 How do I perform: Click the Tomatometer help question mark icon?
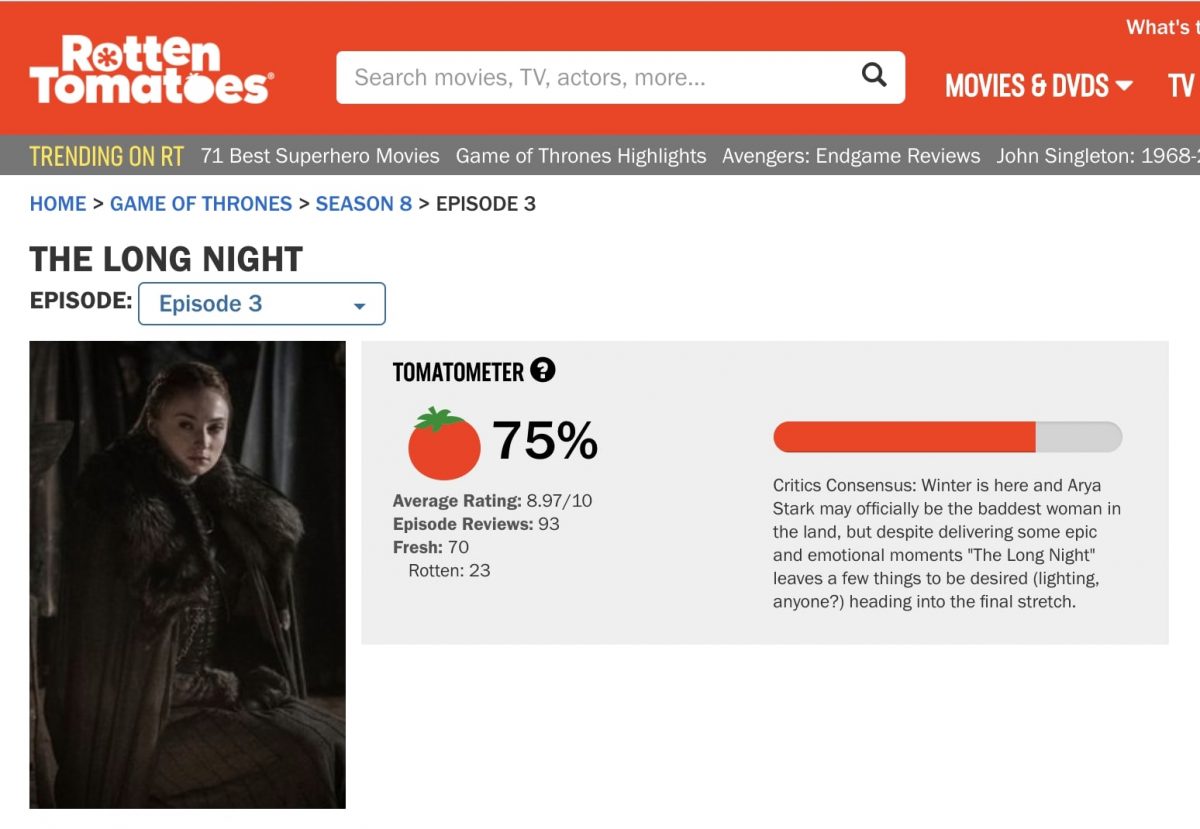[542, 371]
